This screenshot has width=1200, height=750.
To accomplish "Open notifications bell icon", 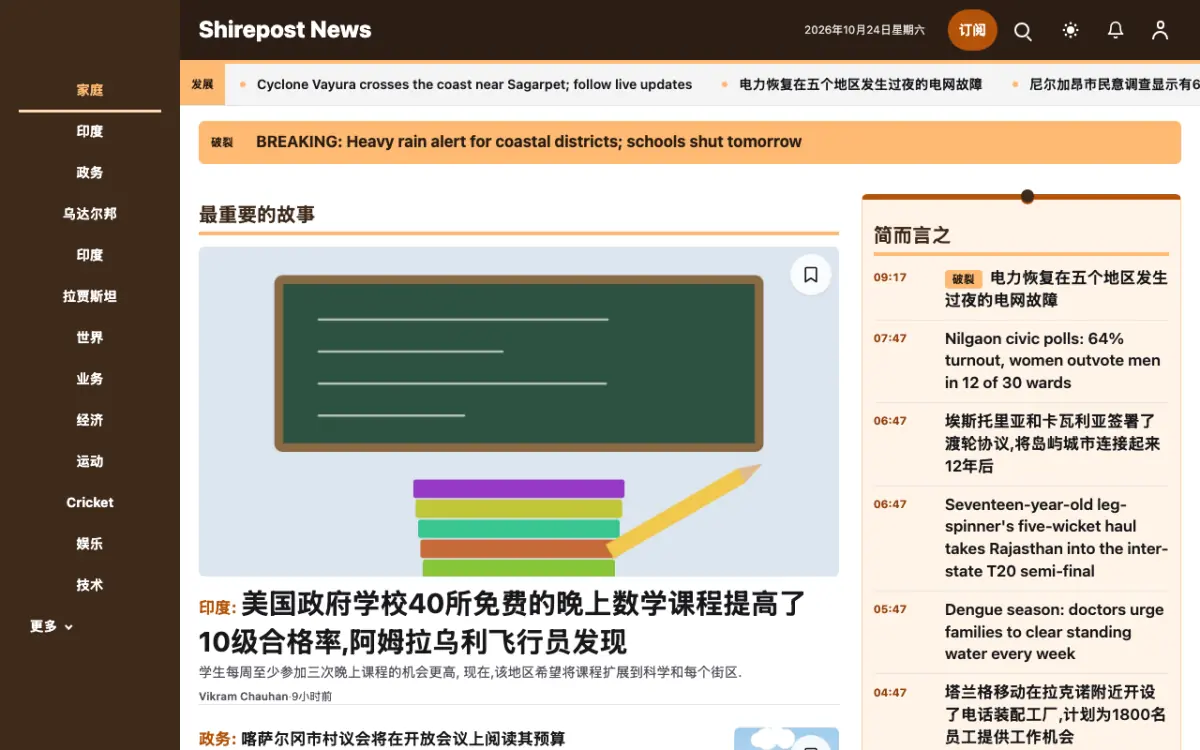I will click(x=1115, y=31).
